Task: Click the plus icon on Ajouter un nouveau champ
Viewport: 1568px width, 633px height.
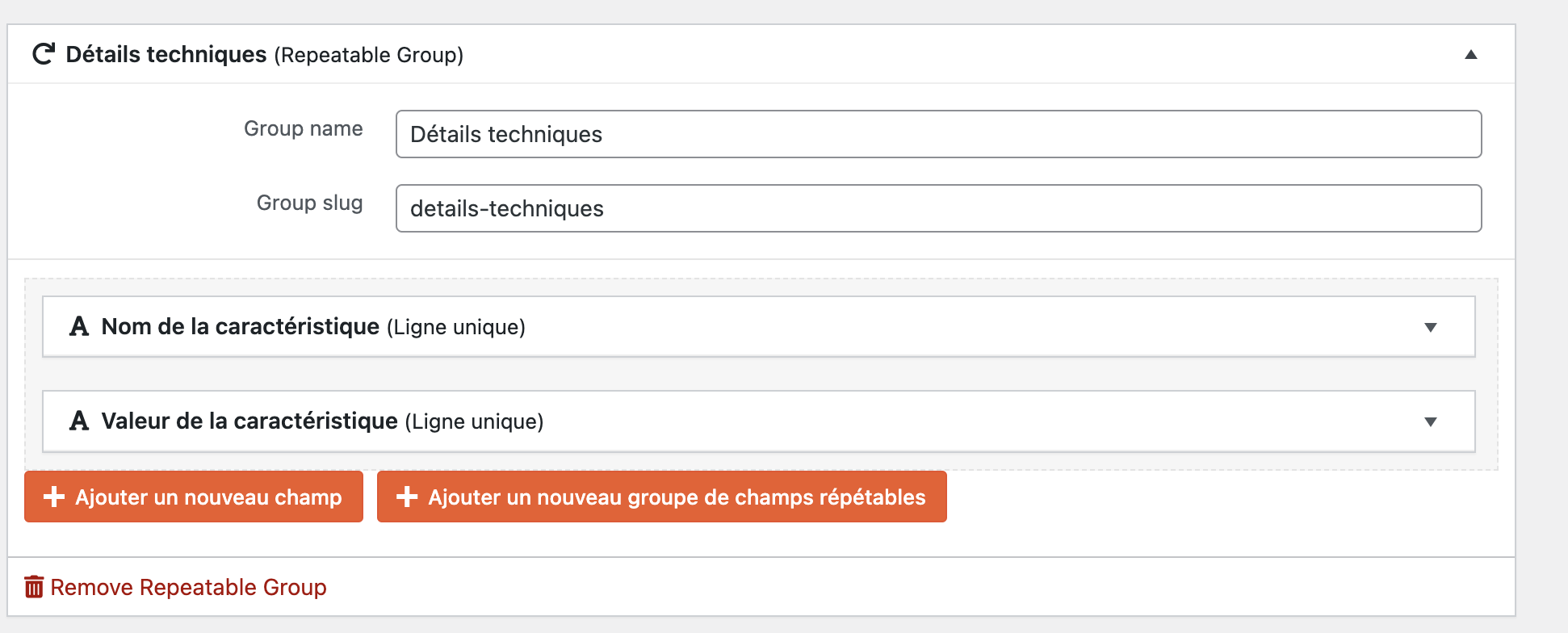Action: pyautogui.click(x=54, y=497)
